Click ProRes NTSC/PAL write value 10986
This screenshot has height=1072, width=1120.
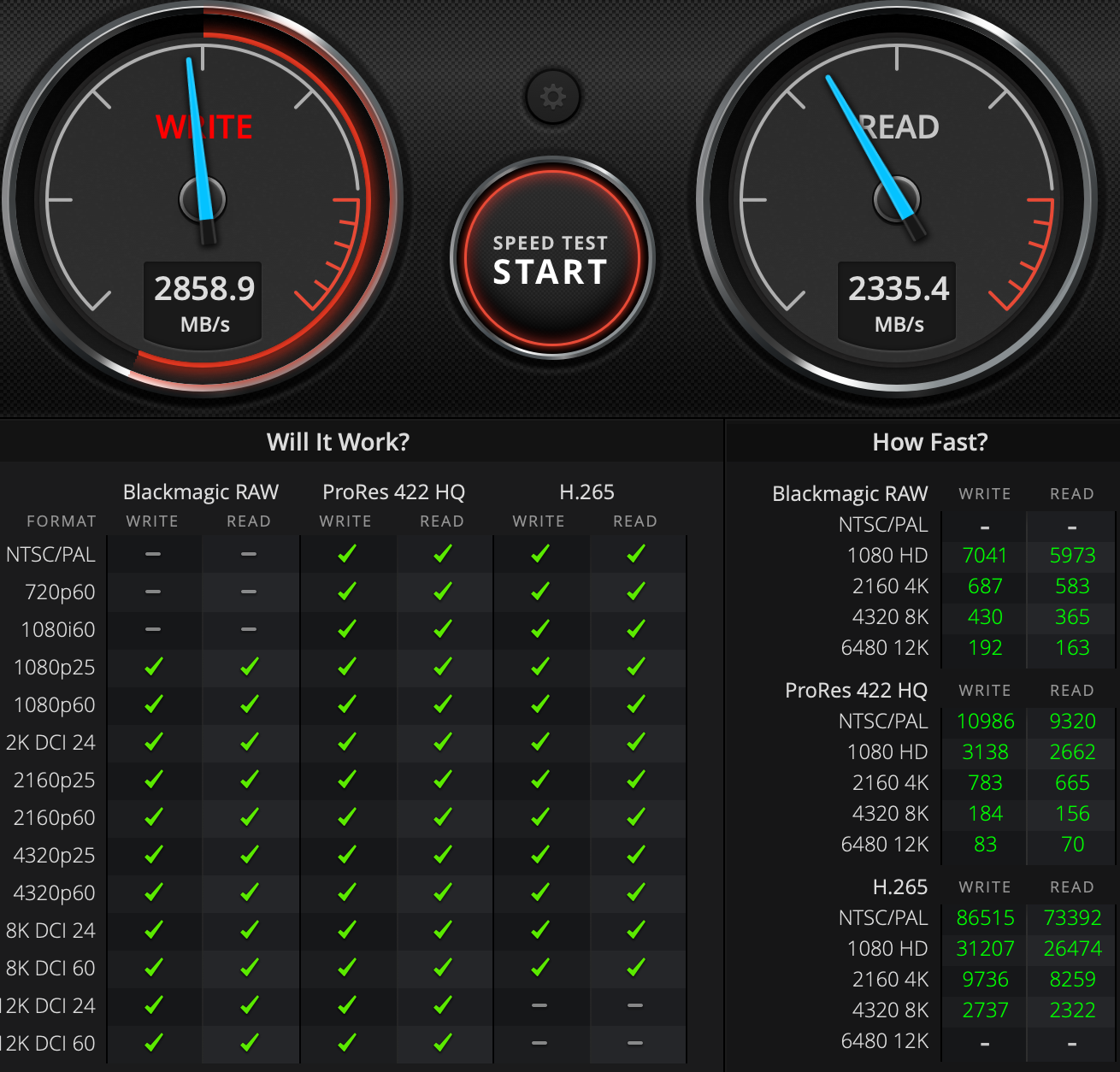click(985, 722)
